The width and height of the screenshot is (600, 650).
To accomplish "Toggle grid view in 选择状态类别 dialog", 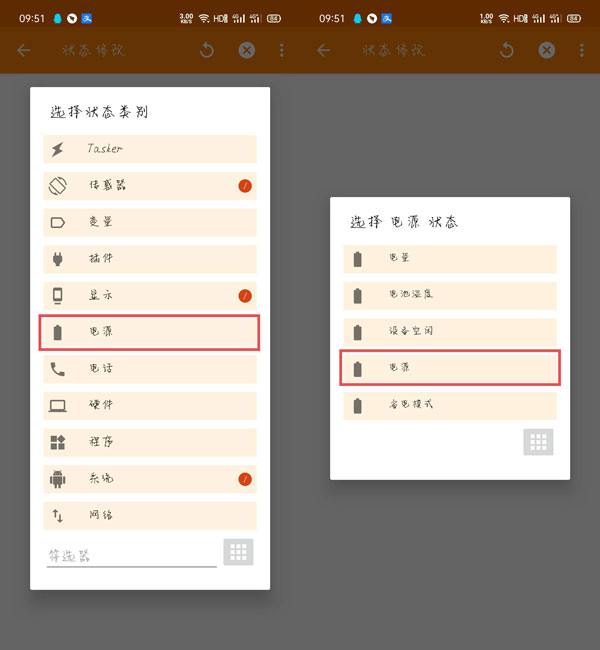I will tap(238, 552).
